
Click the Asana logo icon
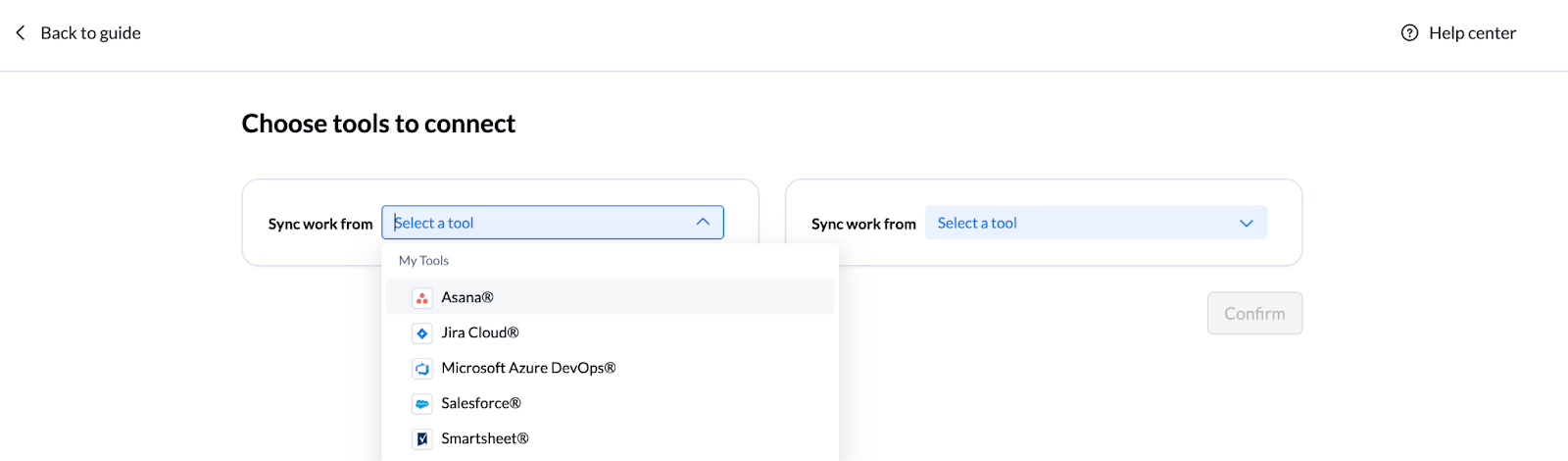coord(422,298)
